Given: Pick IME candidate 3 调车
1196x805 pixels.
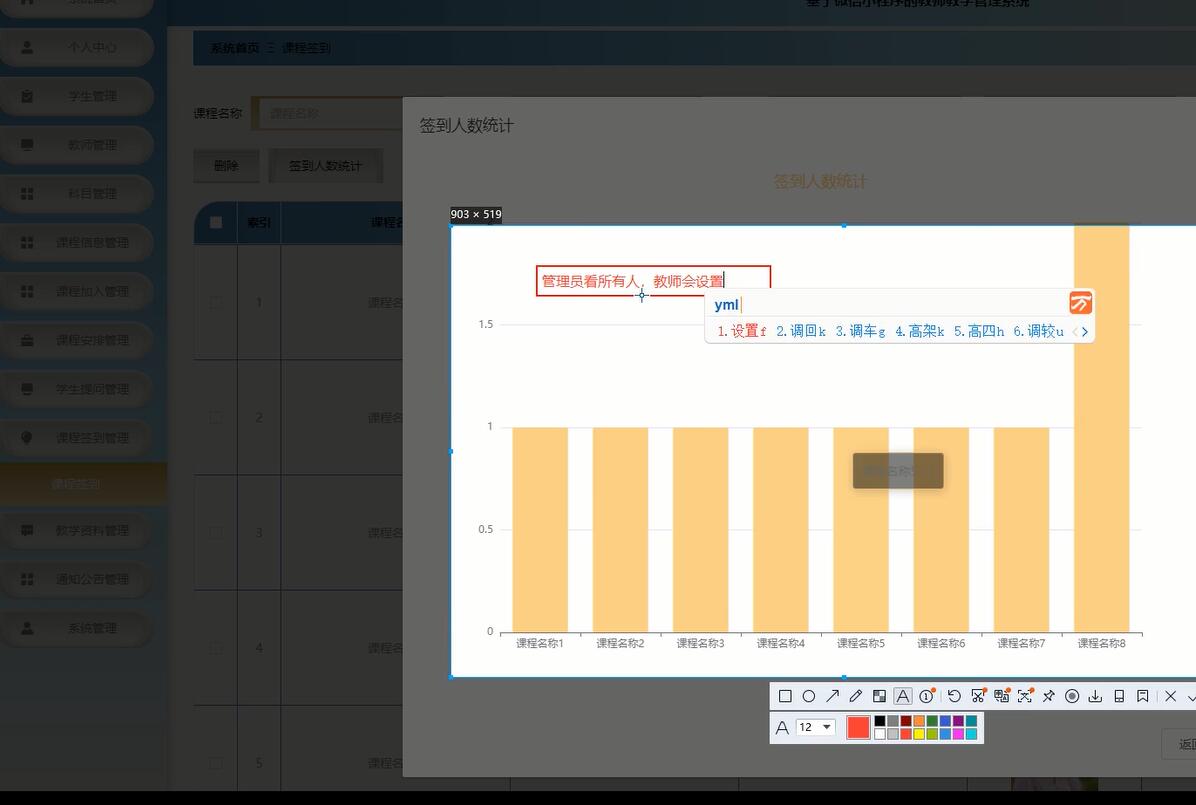Looking at the screenshot, I should click(x=860, y=331).
